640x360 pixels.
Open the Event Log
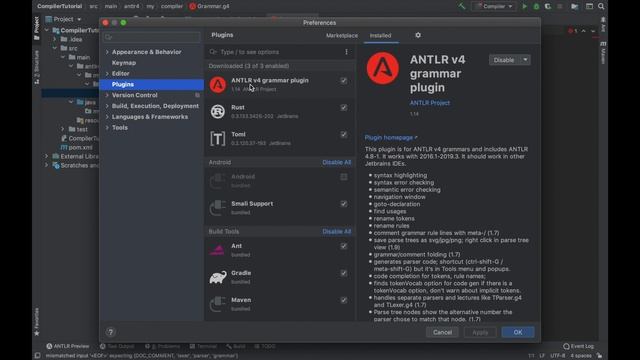pos(578,346)
